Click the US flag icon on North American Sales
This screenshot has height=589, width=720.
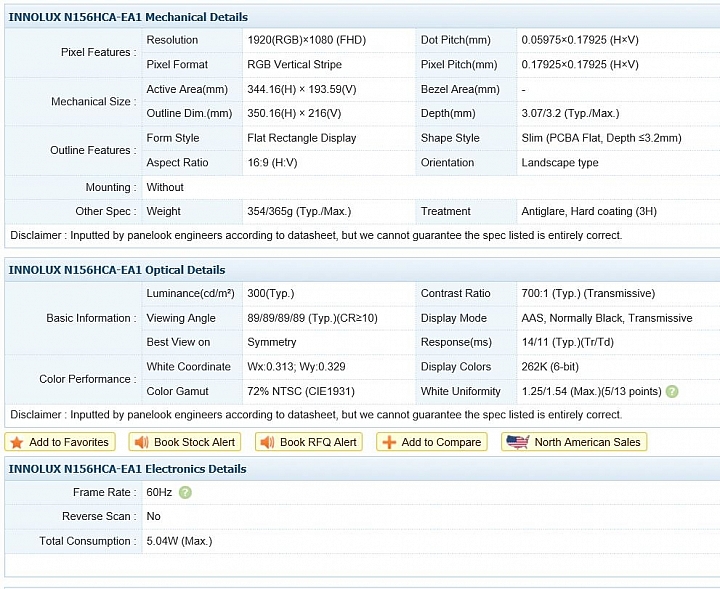pos(518,442)
